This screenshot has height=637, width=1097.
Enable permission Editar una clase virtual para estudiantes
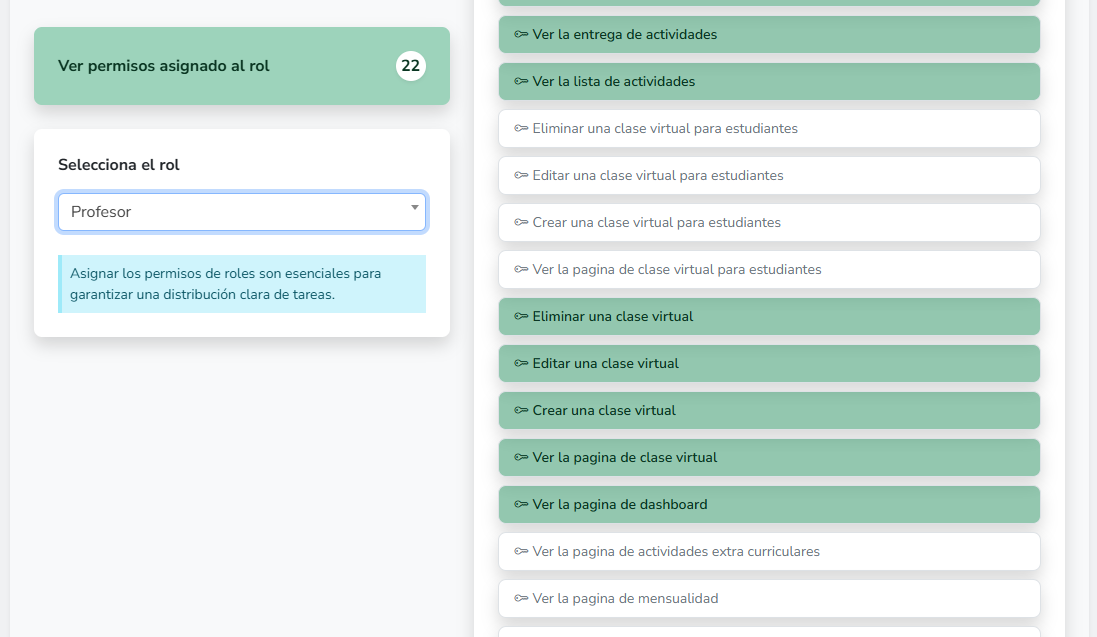pos(769,175)
